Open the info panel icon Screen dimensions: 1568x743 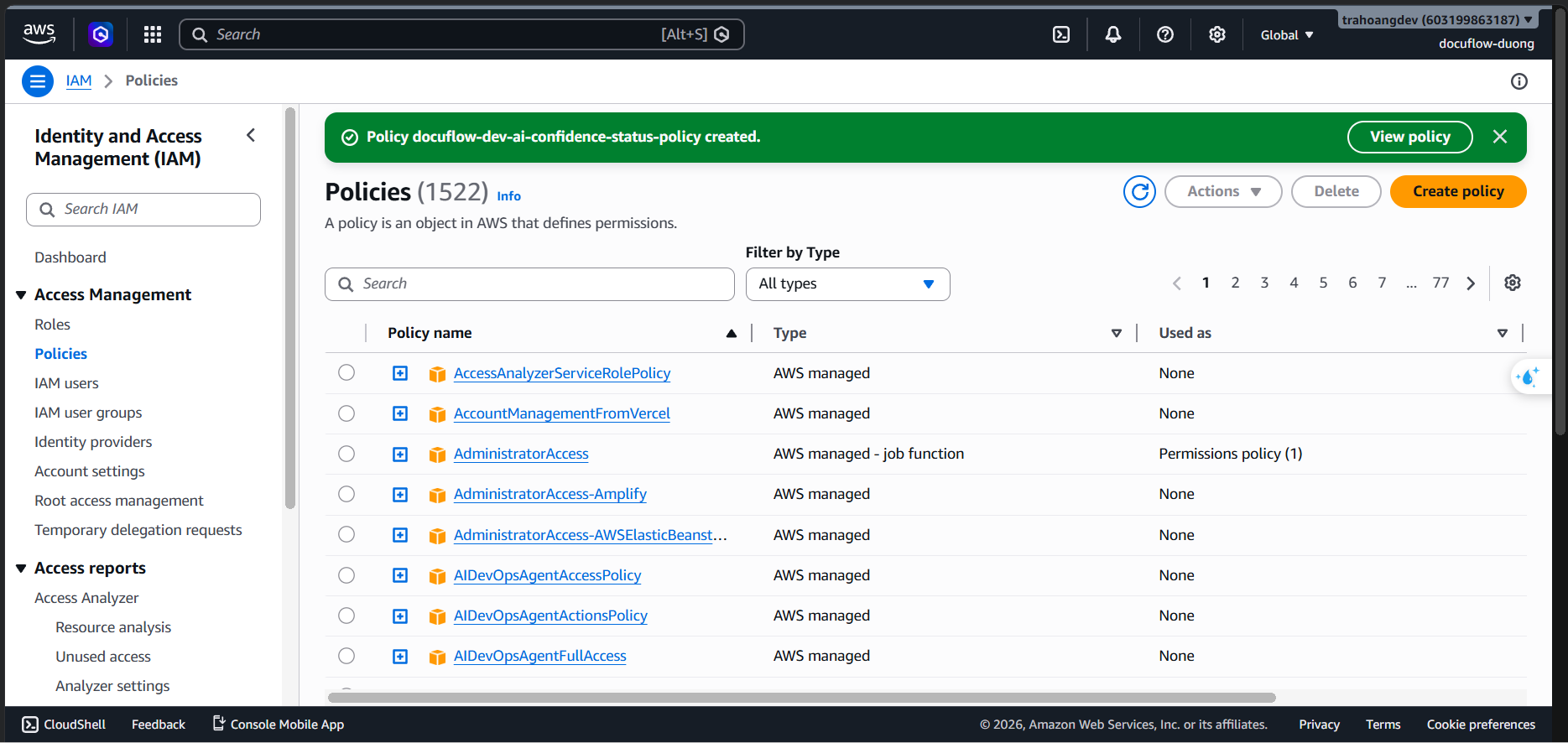pos(1519,81)
